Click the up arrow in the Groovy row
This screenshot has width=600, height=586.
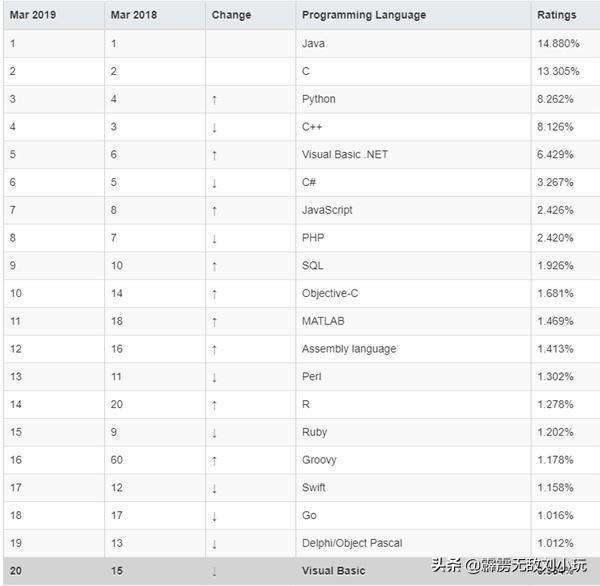point(214,461)
